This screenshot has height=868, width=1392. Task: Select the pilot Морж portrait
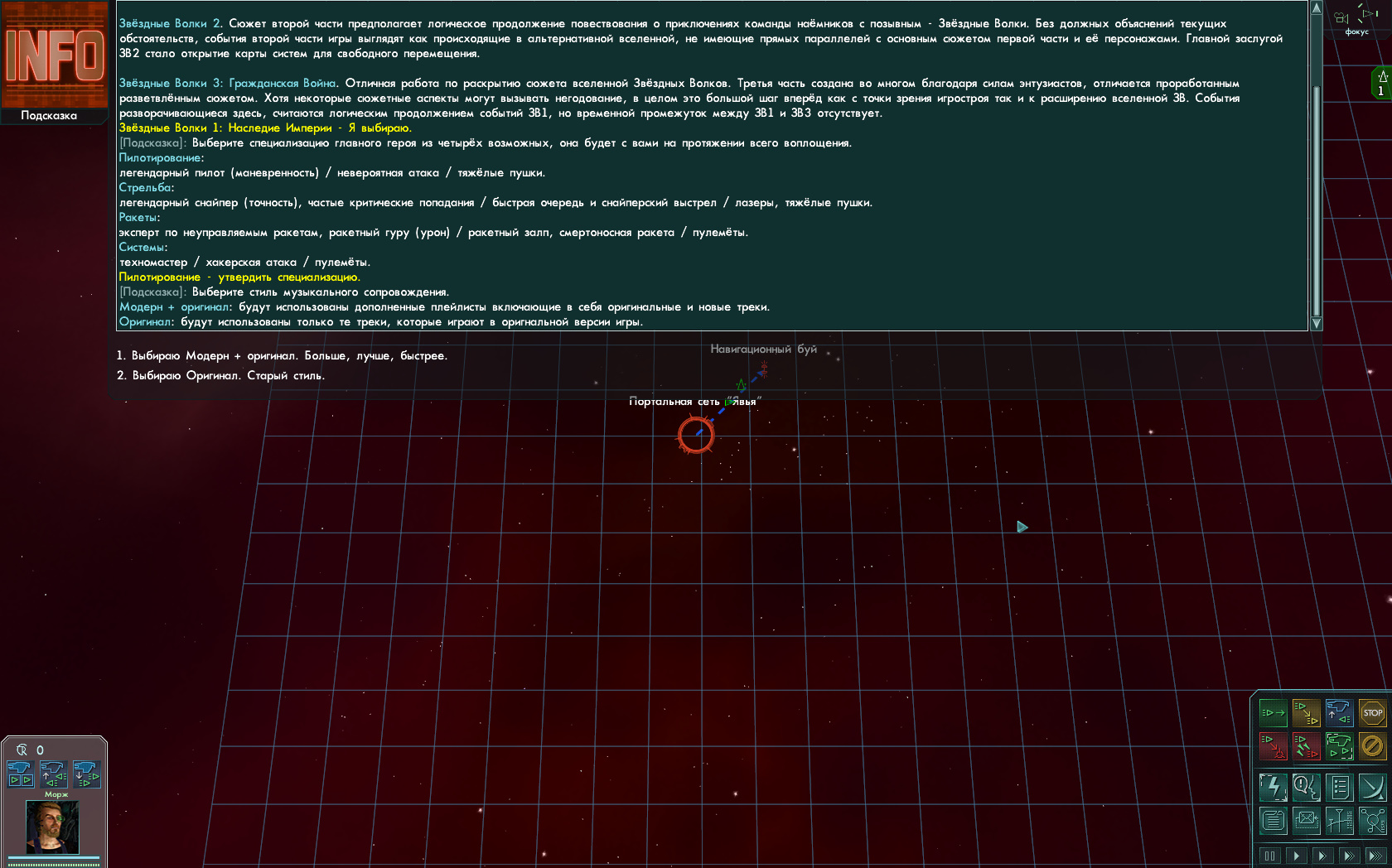[53, 827]
